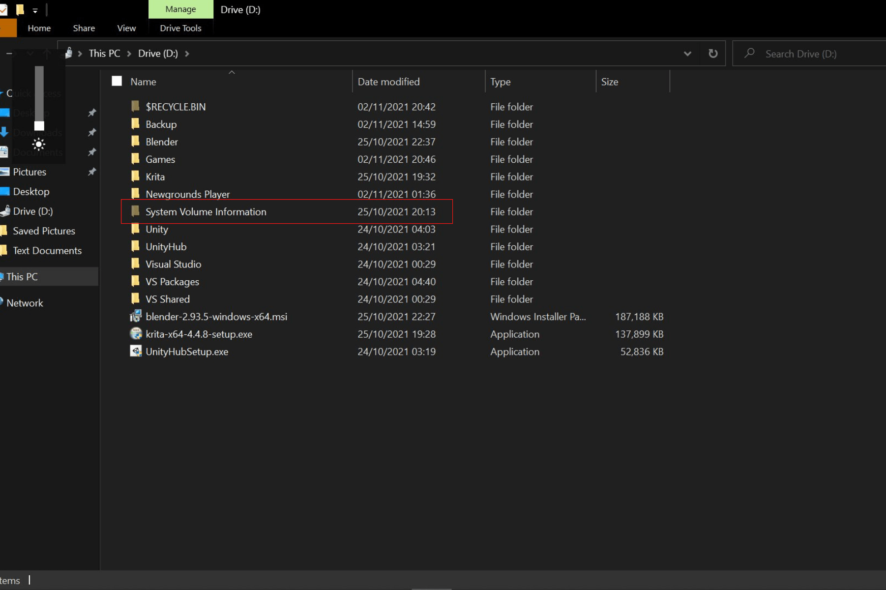Click the Blender folder icon
Screen dimensions: 886x590
point(136,142)
